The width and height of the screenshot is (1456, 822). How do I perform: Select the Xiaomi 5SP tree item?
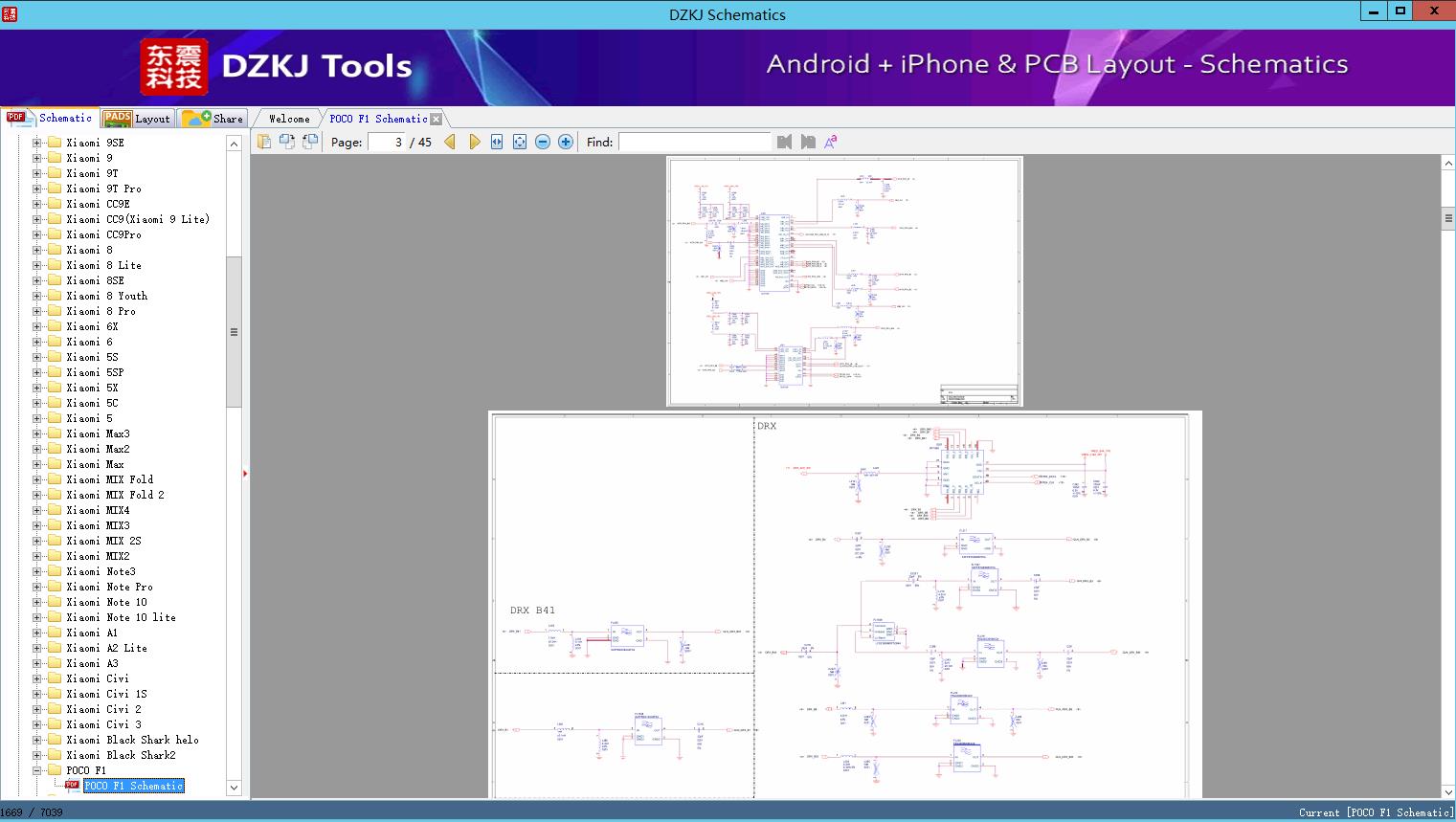(x=95, y=372)
